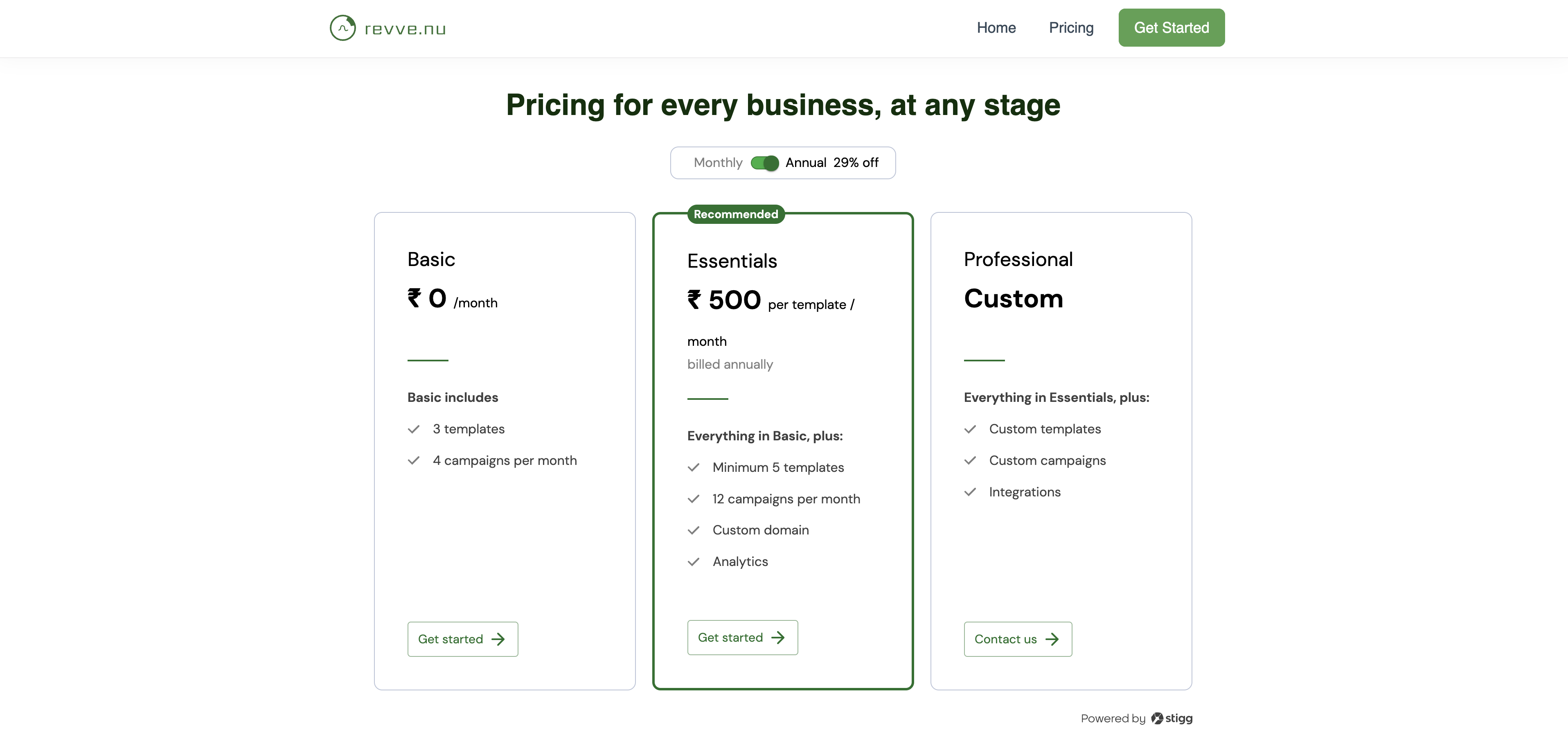Go to the Pricing navigation item
The width and height of the screenshot is (1568, 753).
coord(1071,28)
